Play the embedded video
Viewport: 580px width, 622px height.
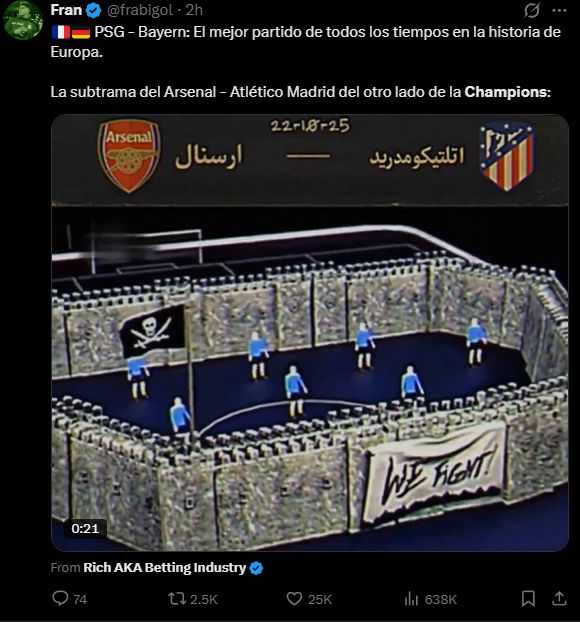point(310,333)
